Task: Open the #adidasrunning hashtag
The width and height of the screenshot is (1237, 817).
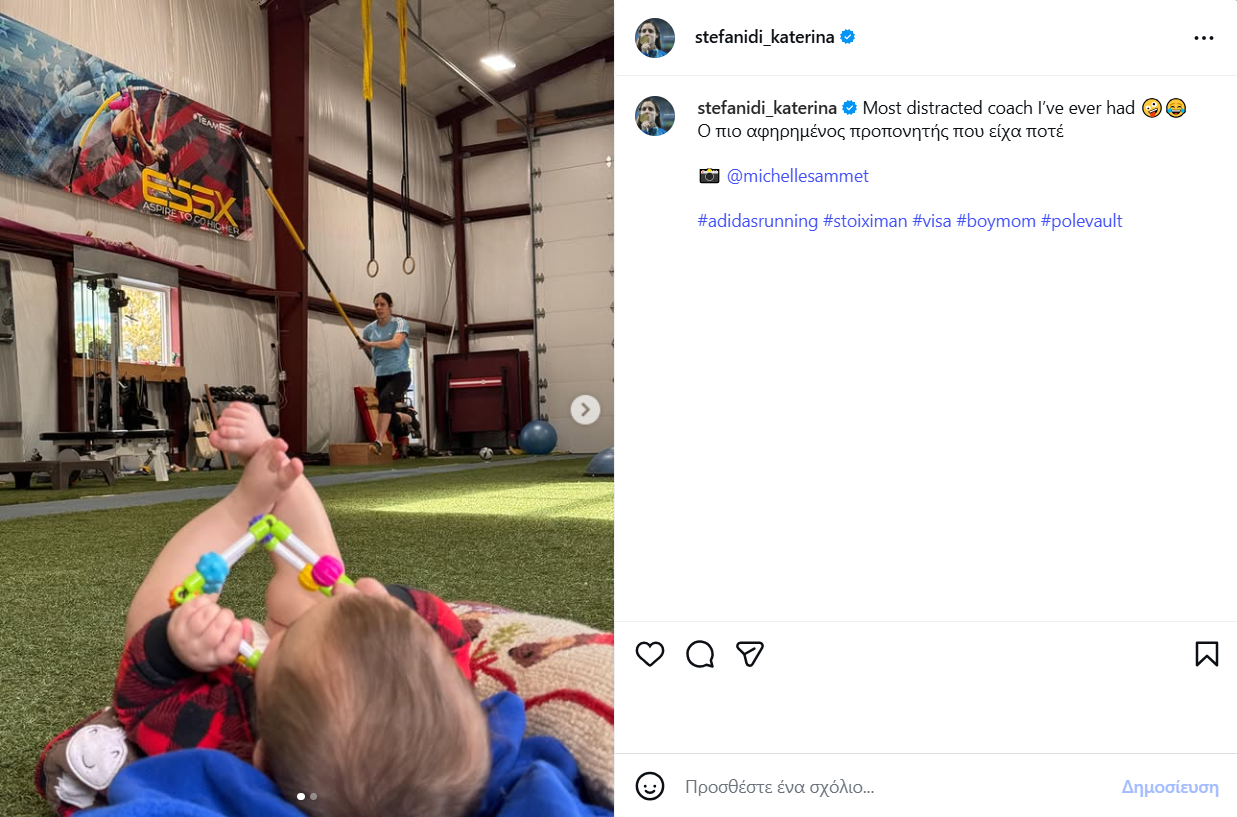Action: pyautogui.click(x=758, y=221)
